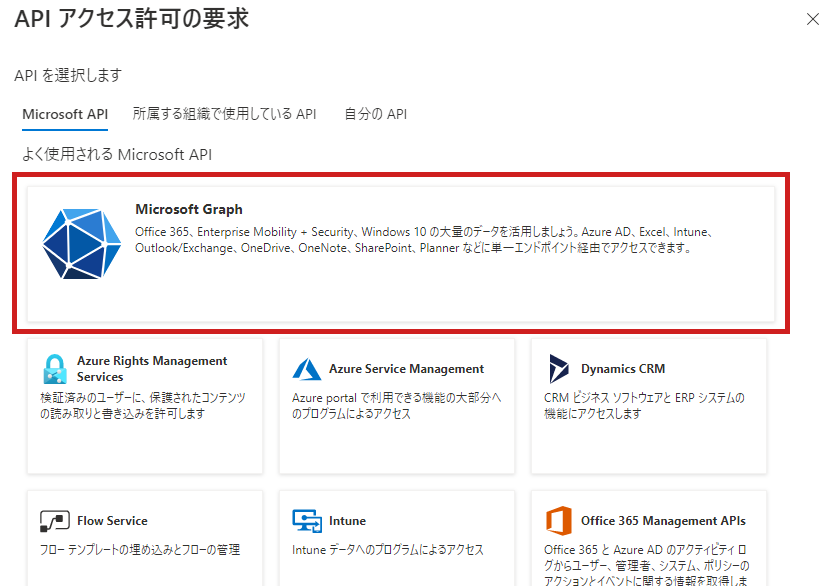Click text CRM ビジネス ソフトウェアと ERP システムの

click(x=644, y=398)
